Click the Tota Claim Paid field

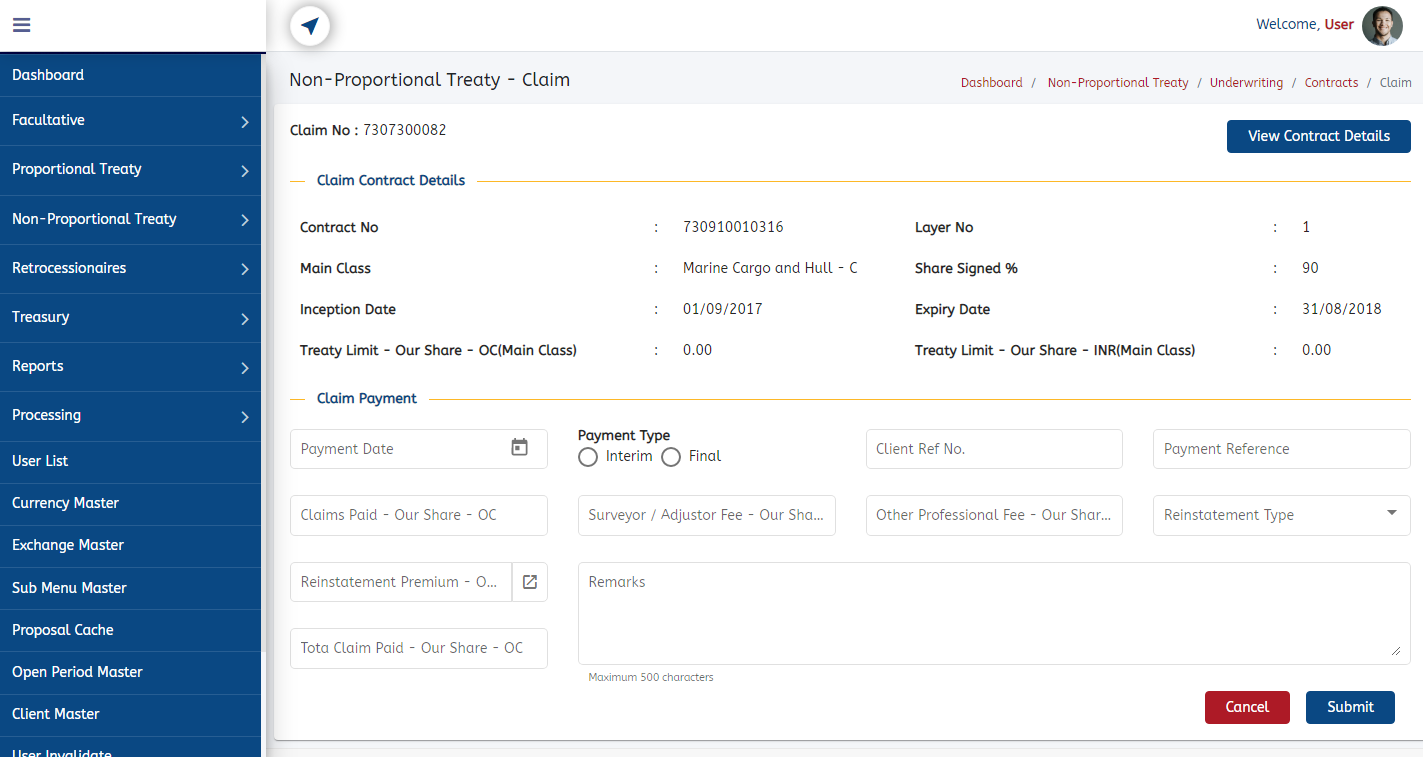419,648
